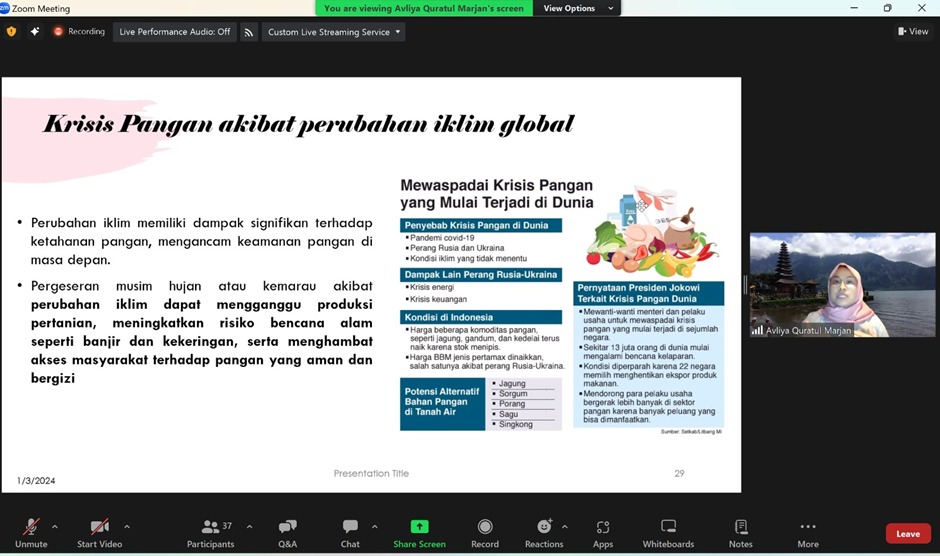The width and height of the screenshot is (940, 556).
Task: Open the Whiteboards tool
Action: [668, 533]
